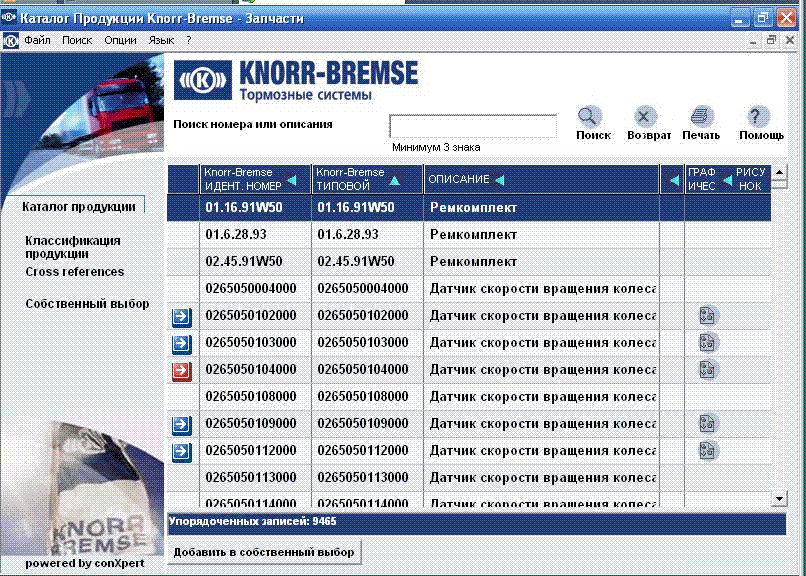Sort by ИДЕНТ. НОМЕР column arrow
The width and height of the screenshot is (806, 576).
[292, 180]
